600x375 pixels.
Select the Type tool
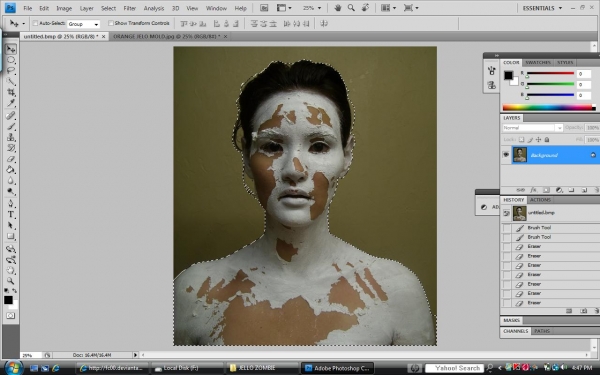click(x=11, y=215)
